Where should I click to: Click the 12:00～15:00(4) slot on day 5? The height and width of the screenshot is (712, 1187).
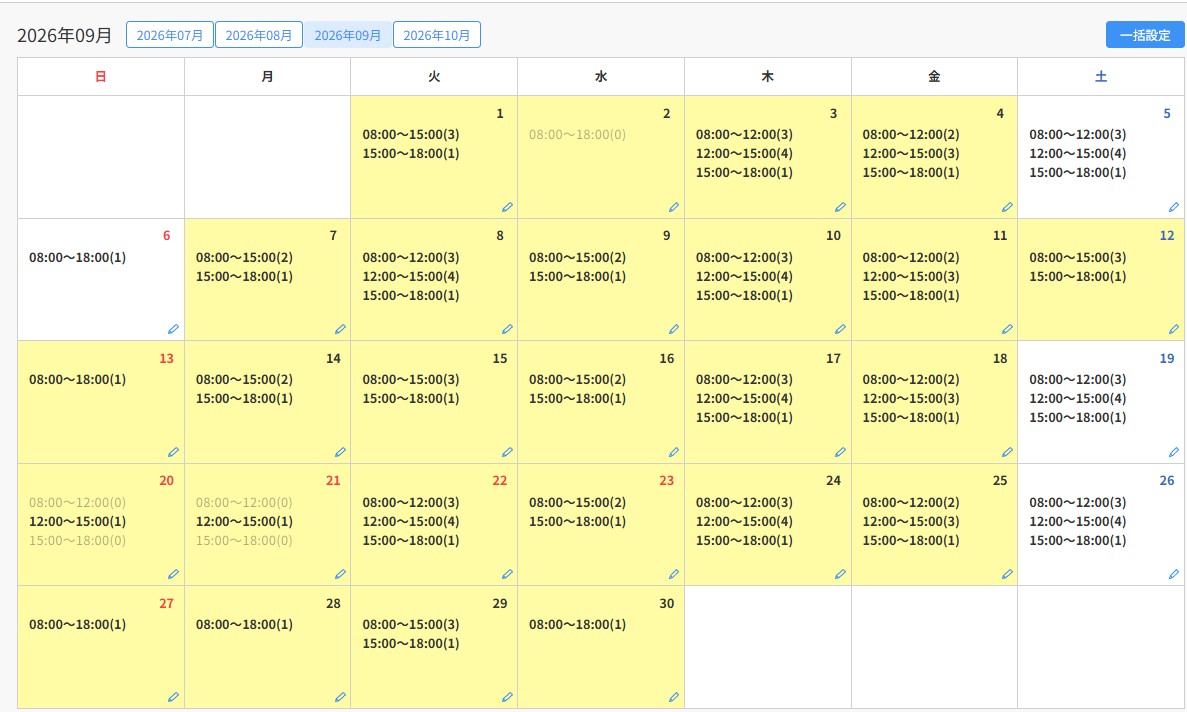[1077, 154]
